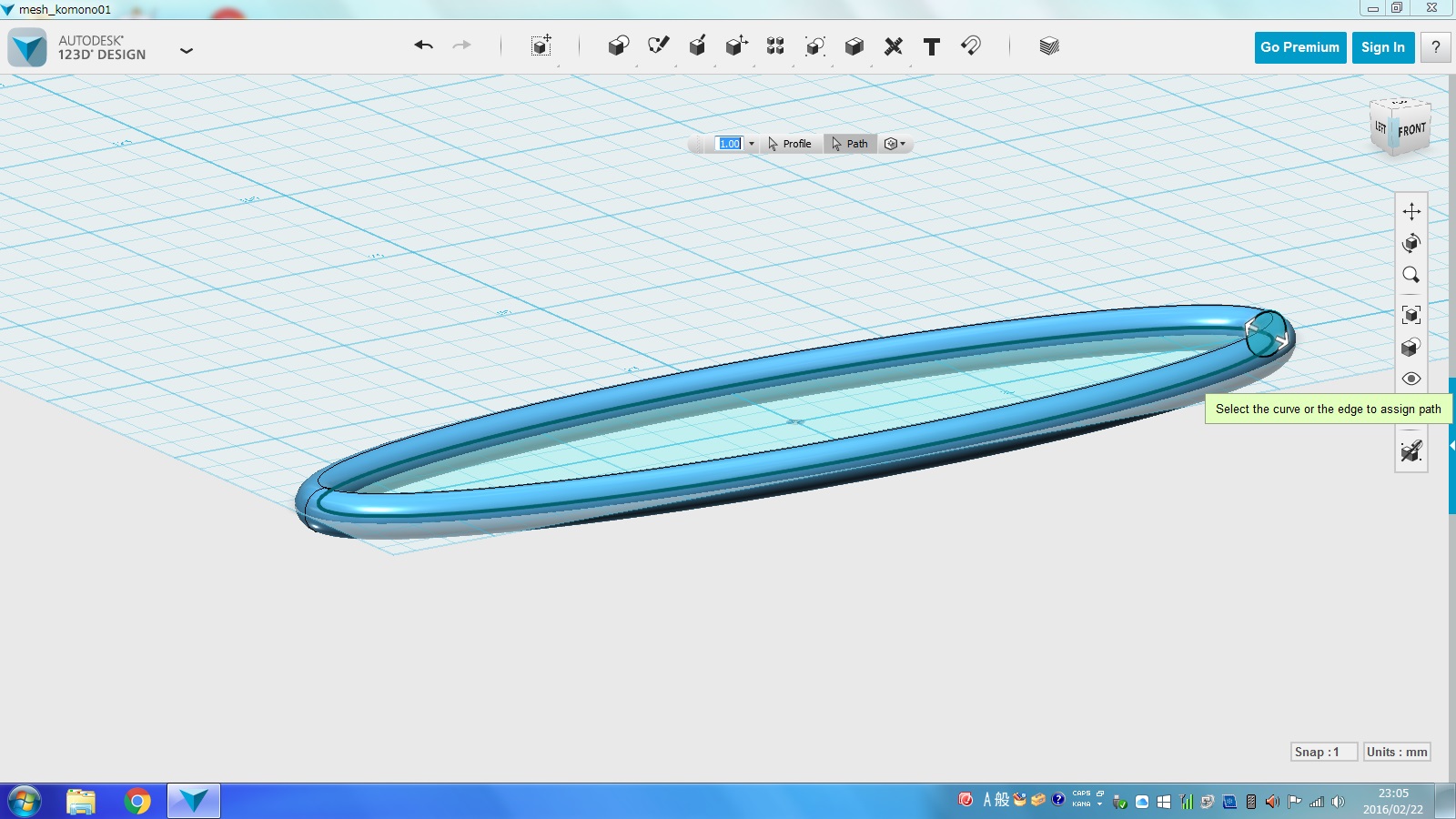1456x819 pixels.
Task: Toggle the grid and snaps icon in the navigation bar
Action: coord(1411,450)
